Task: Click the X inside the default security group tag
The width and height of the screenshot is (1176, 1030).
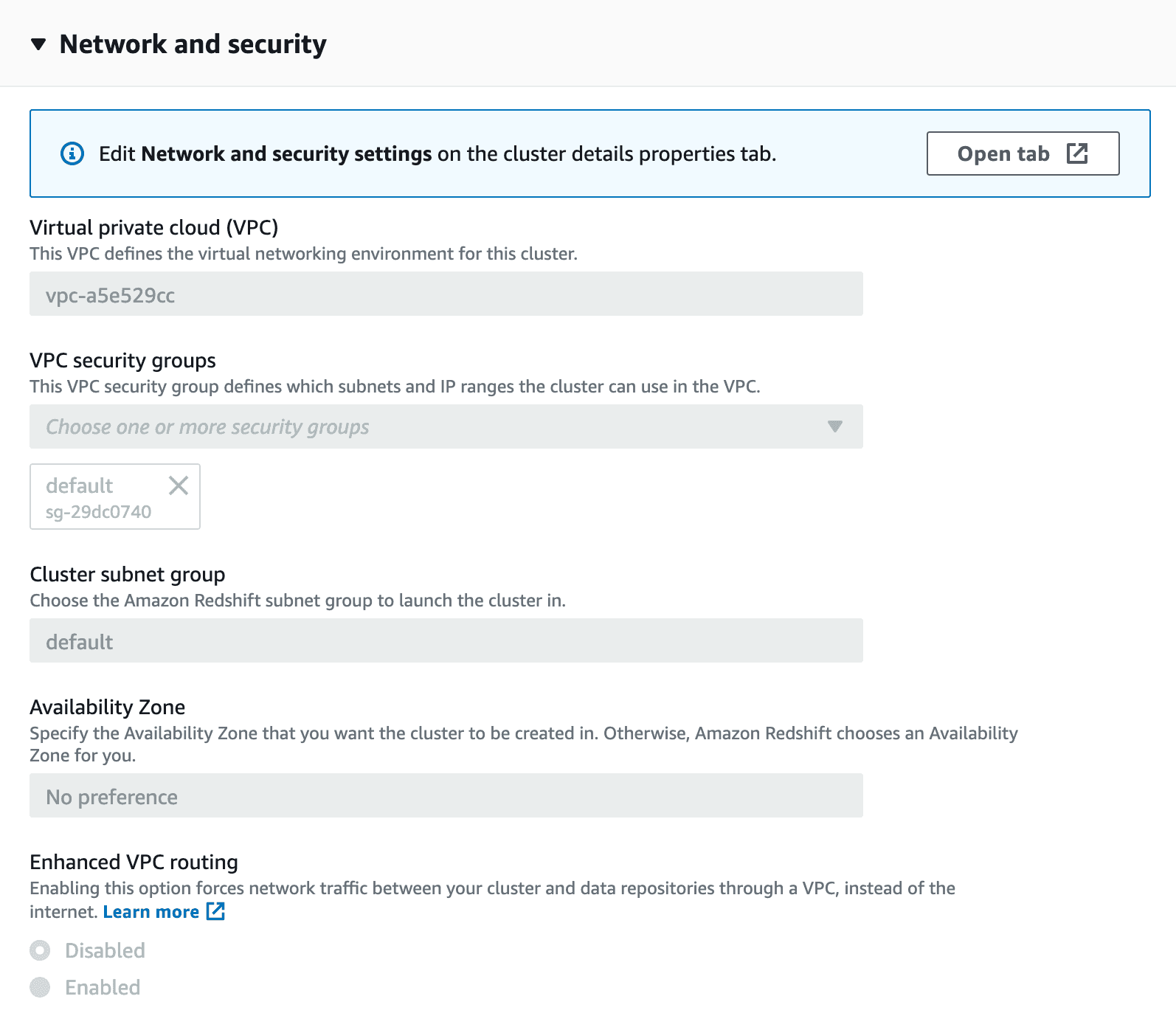Action: point(179,485)
